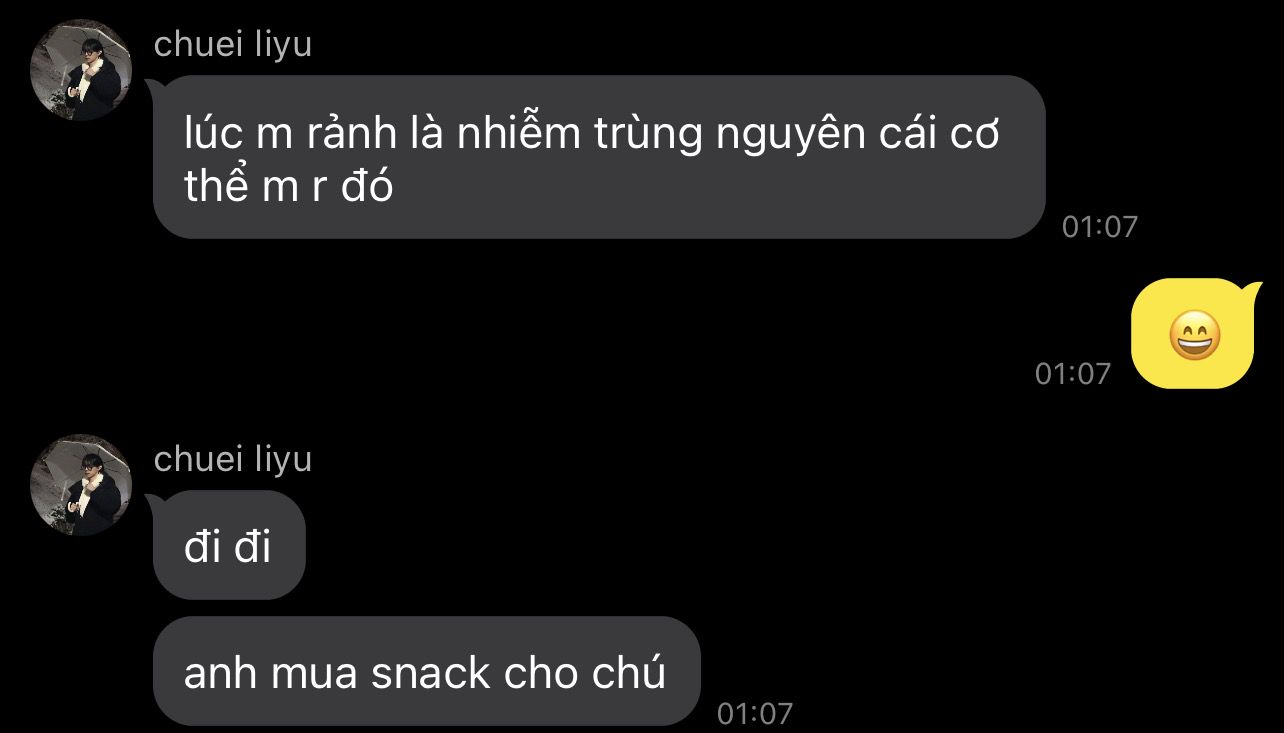Click the 01:07 timestamp beside the emoji bubble
The height and width of the screenshot is (733, 1284).
1073,374
